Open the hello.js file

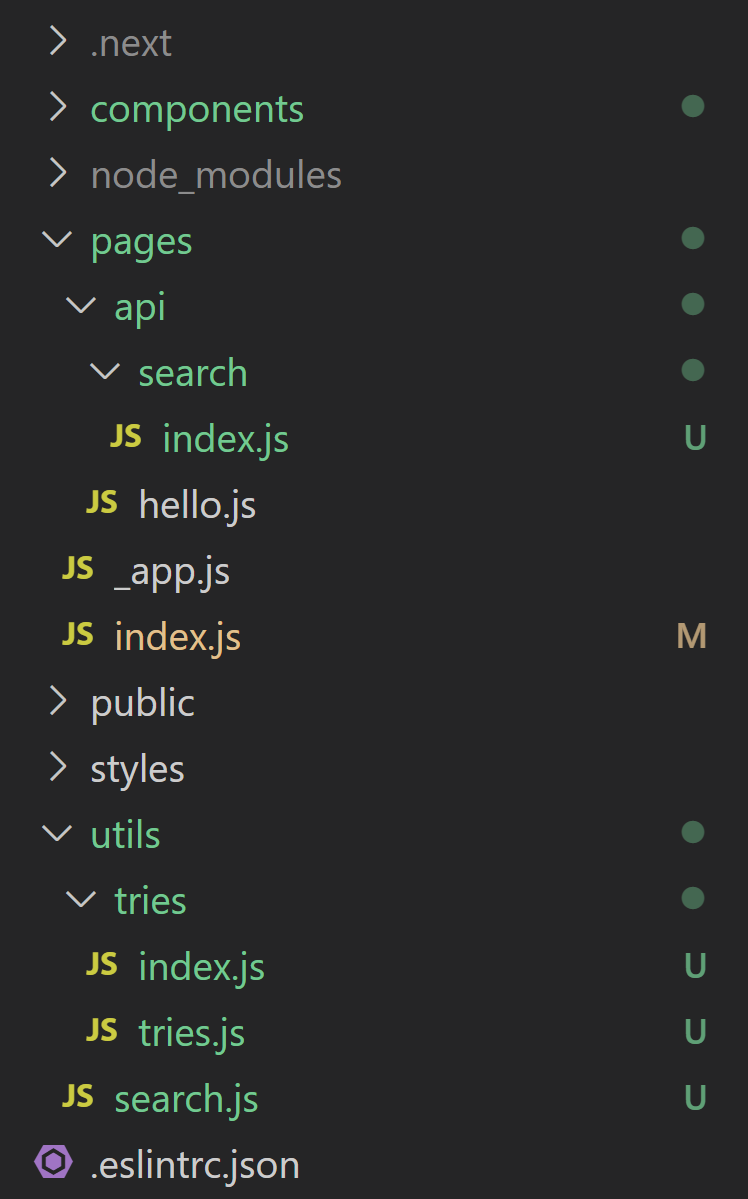tap(197, 505)
